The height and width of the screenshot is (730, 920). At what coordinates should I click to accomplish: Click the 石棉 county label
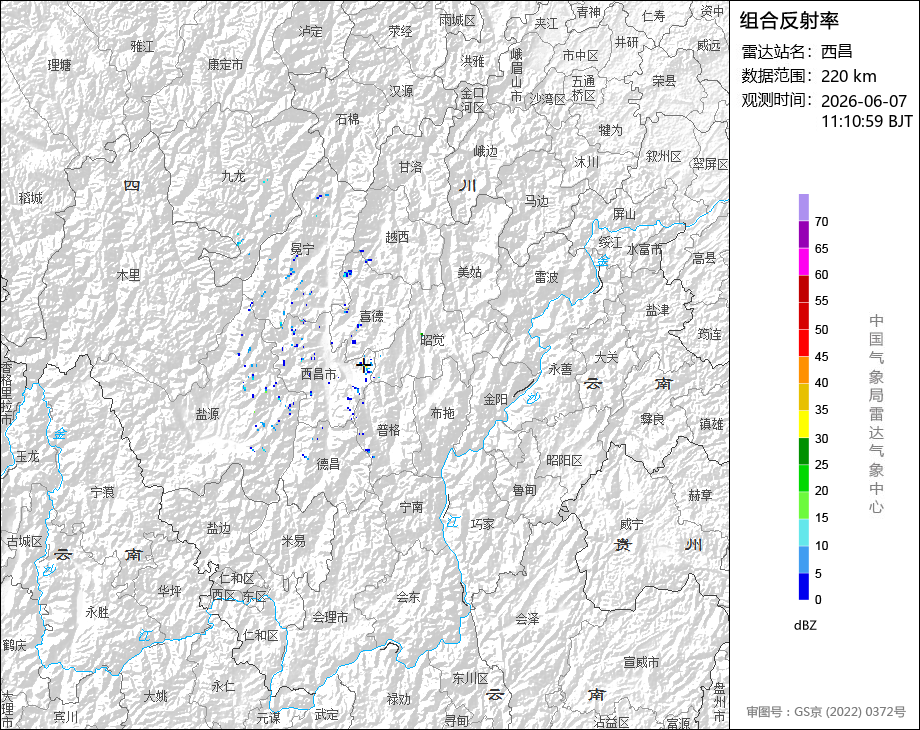tap(347, 119)
